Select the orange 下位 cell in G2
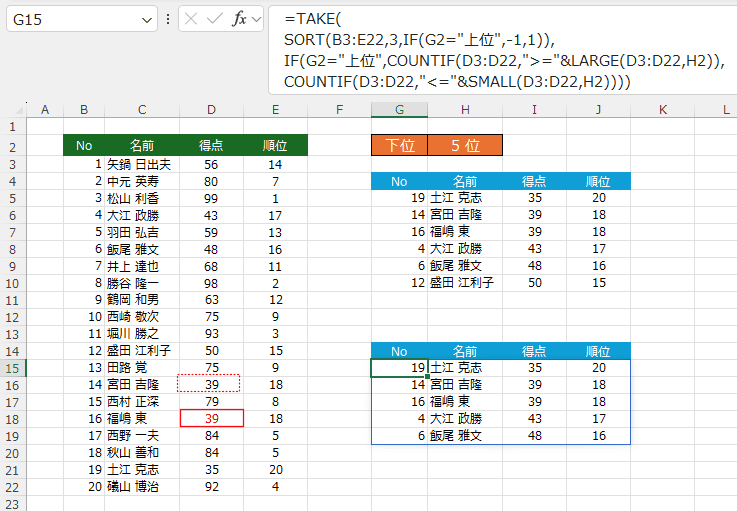The height and width of the screenshot is (511, 737). (x=399, y=145)
